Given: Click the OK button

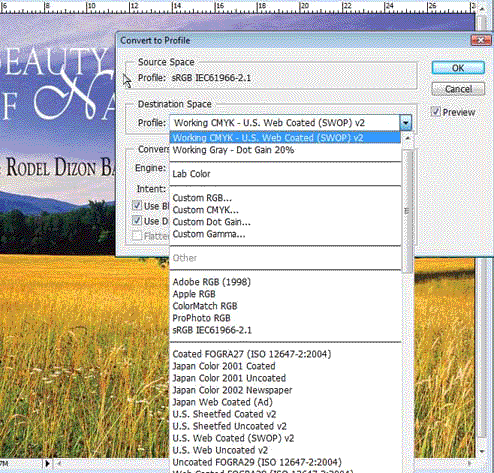Looking at the screenshot, I should click(458, 68).
